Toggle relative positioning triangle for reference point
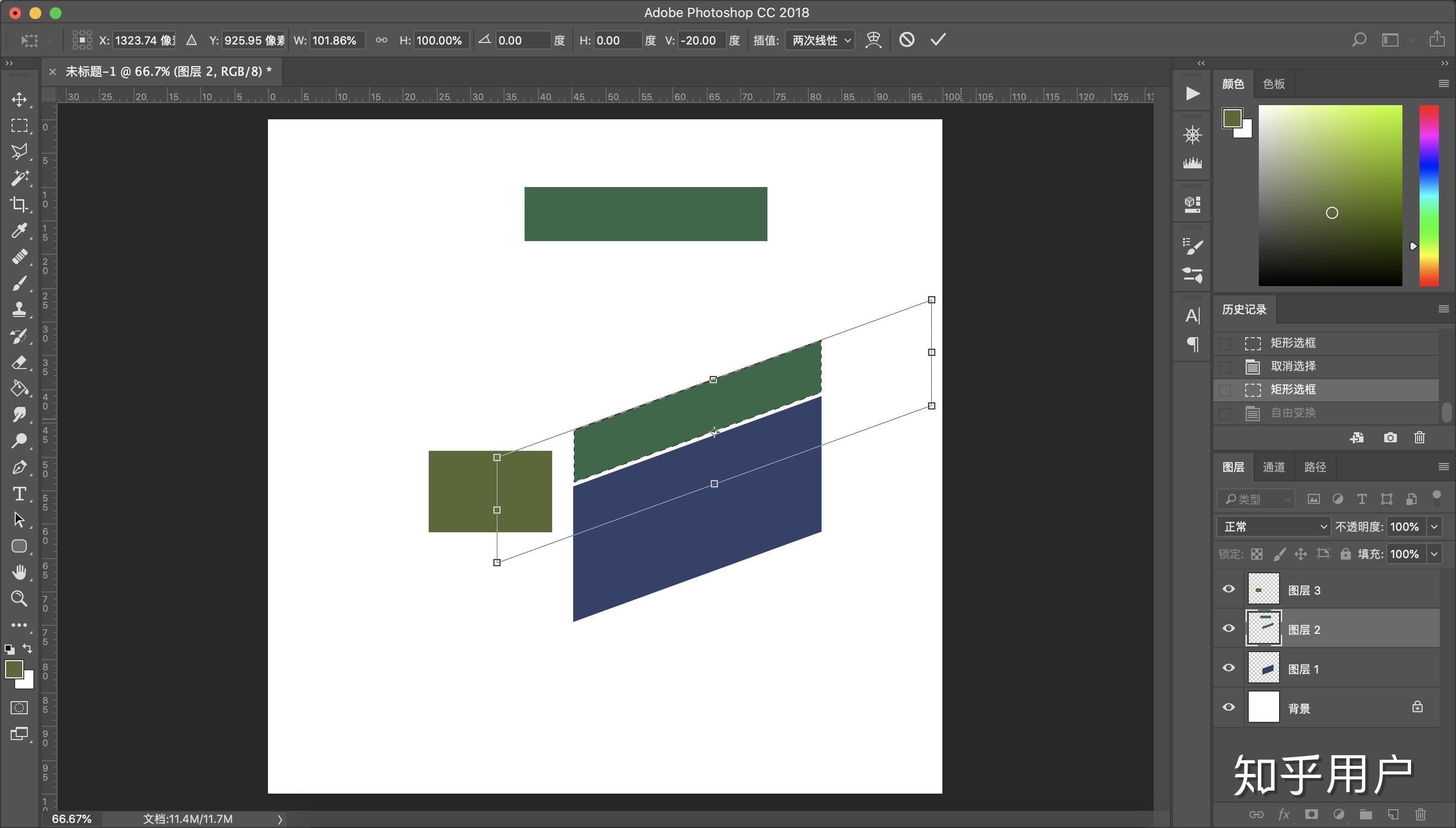Screen dimensions: 1456x828 [x=192, y=40]
